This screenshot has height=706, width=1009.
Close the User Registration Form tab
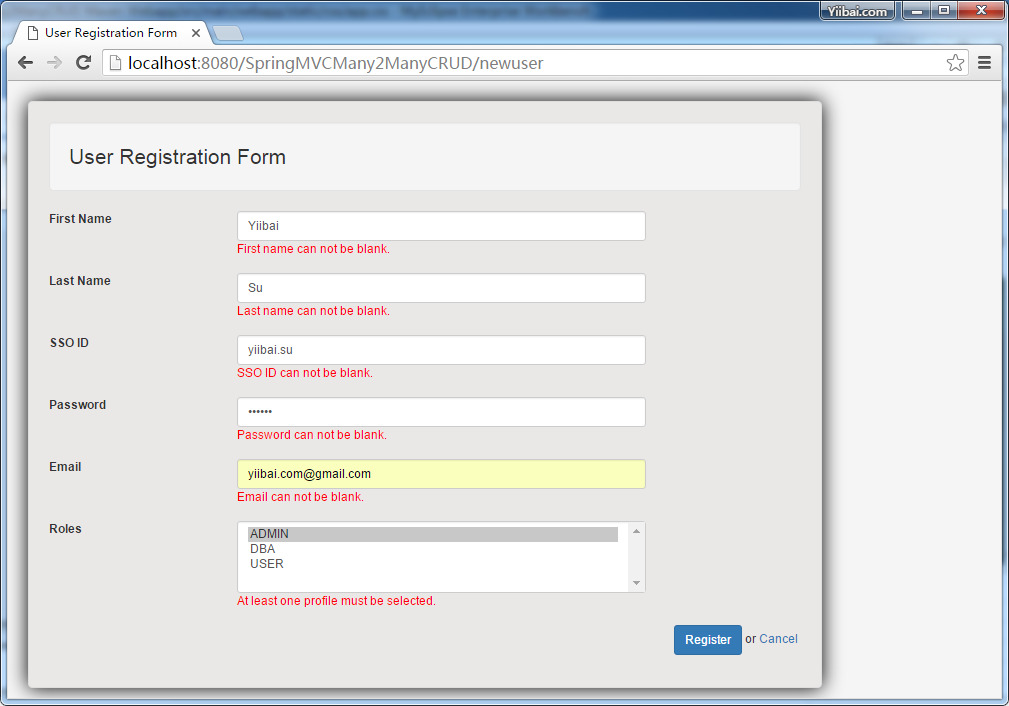pyautogui.click(x=196, y=33)
